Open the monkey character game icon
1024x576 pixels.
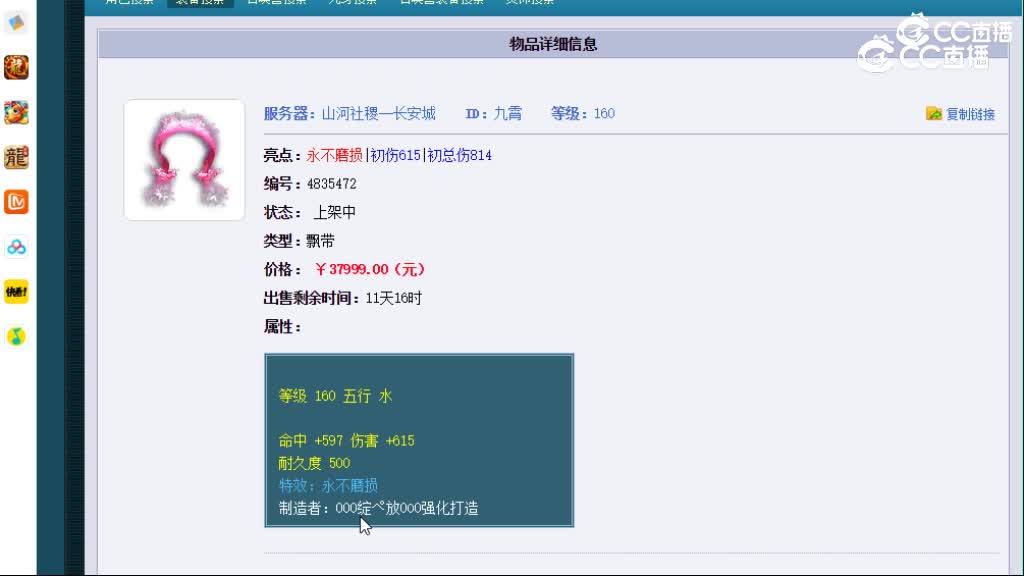(x=16, y=113)
